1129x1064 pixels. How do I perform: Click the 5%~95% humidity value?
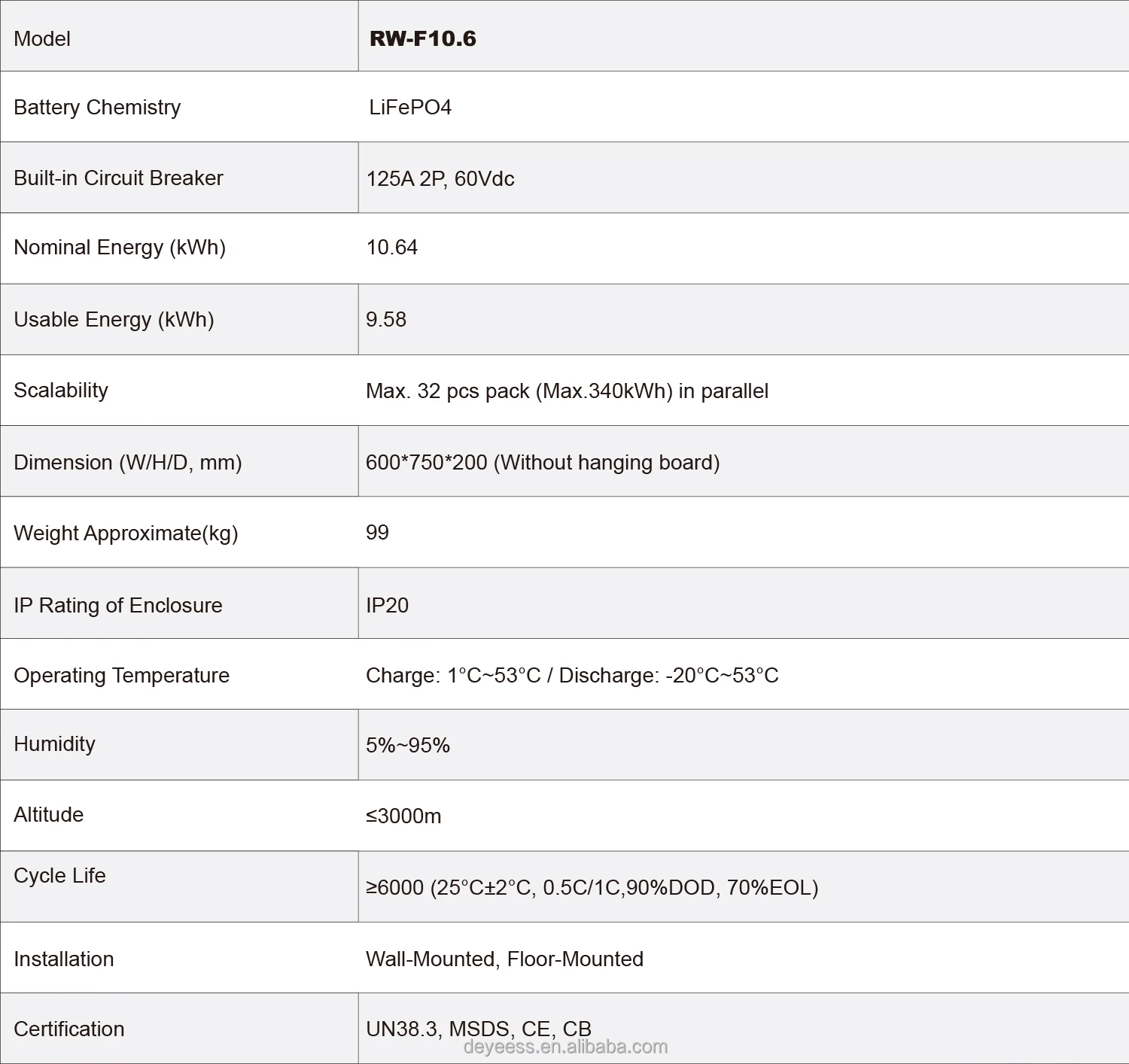click(408, 745)
